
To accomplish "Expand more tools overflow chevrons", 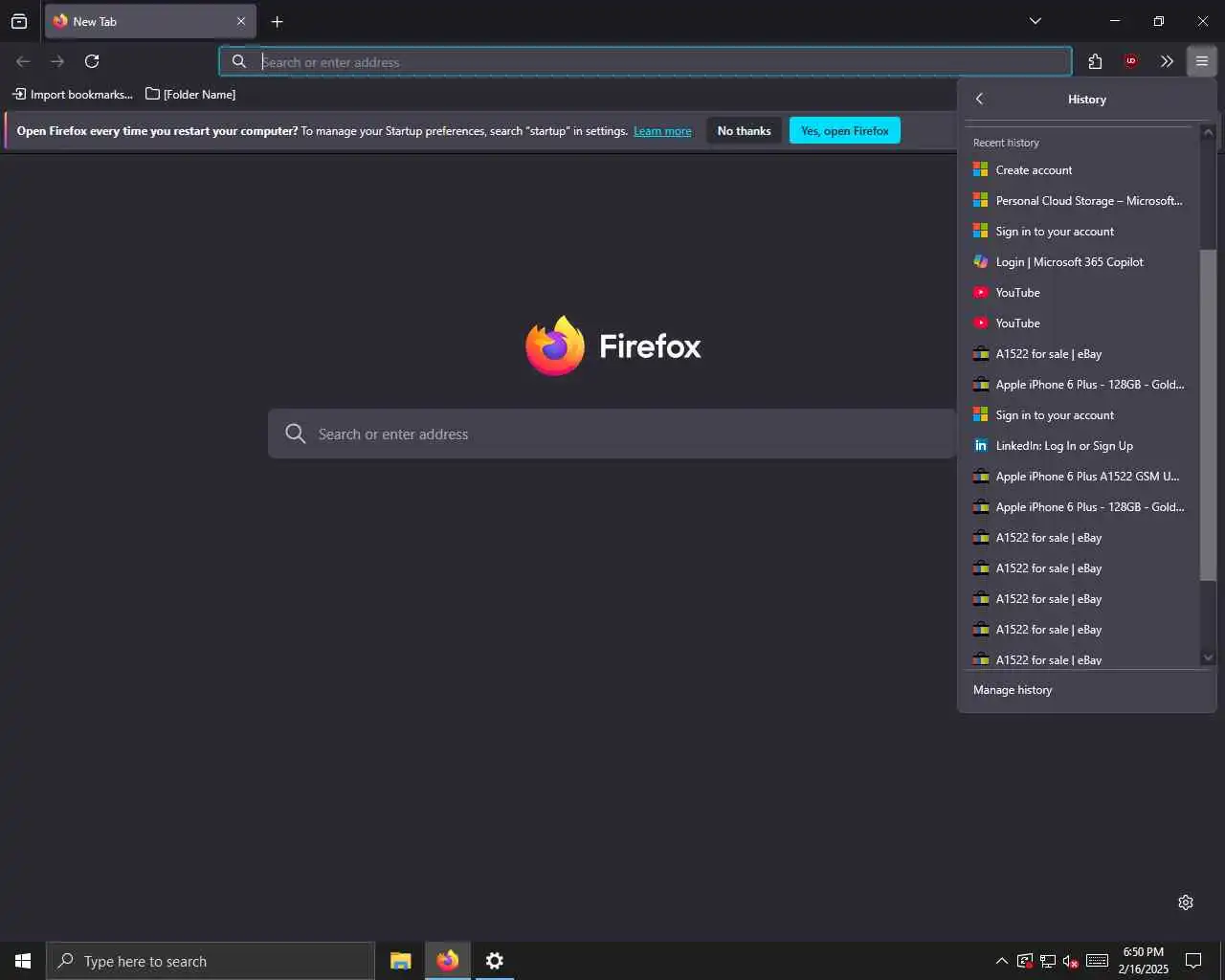I will coord(1167,61).
